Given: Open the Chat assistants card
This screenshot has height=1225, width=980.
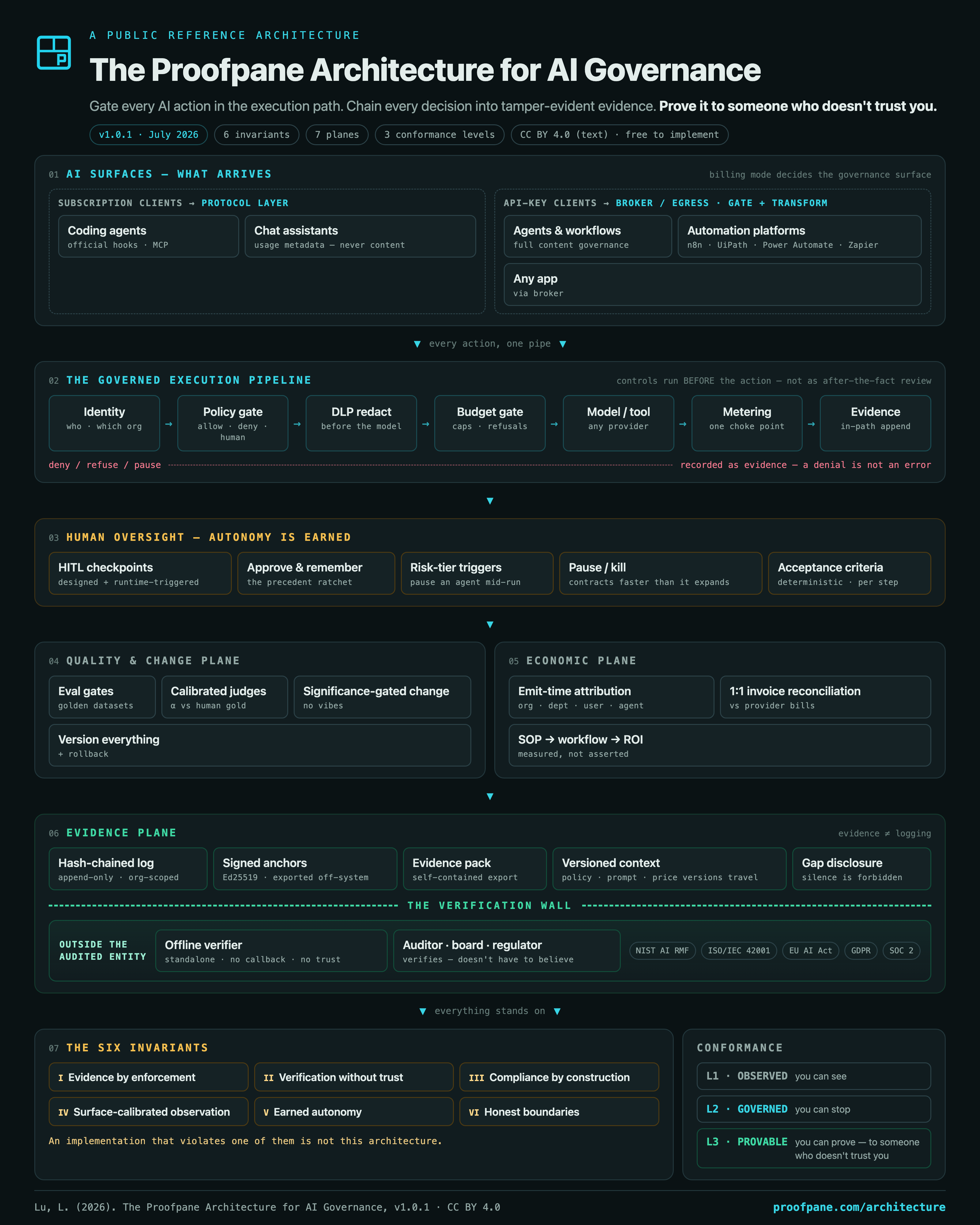Looking at the screenshot, I should [360, 236].
